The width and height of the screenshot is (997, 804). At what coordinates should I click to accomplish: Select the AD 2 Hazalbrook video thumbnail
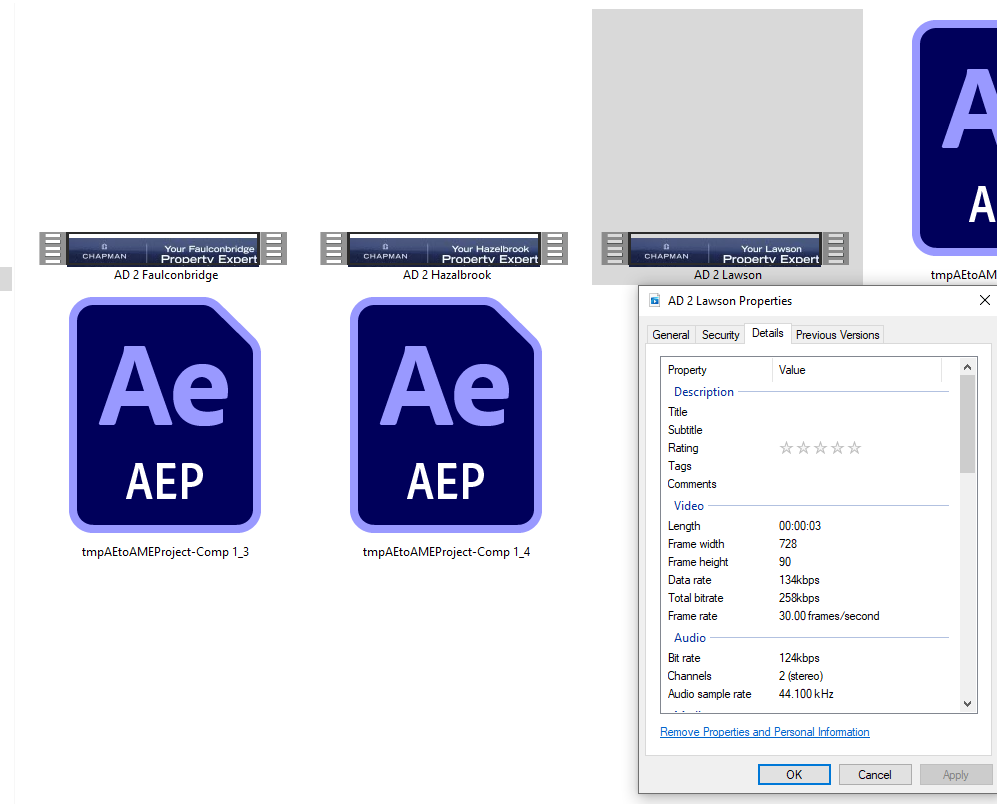444,248
